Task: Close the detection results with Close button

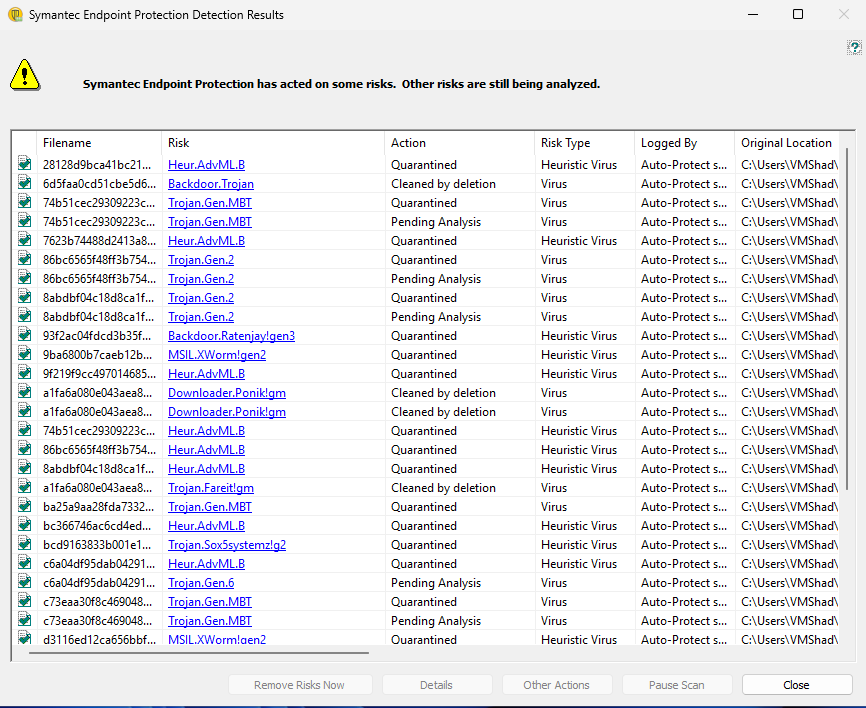Action: click(797, 685)
